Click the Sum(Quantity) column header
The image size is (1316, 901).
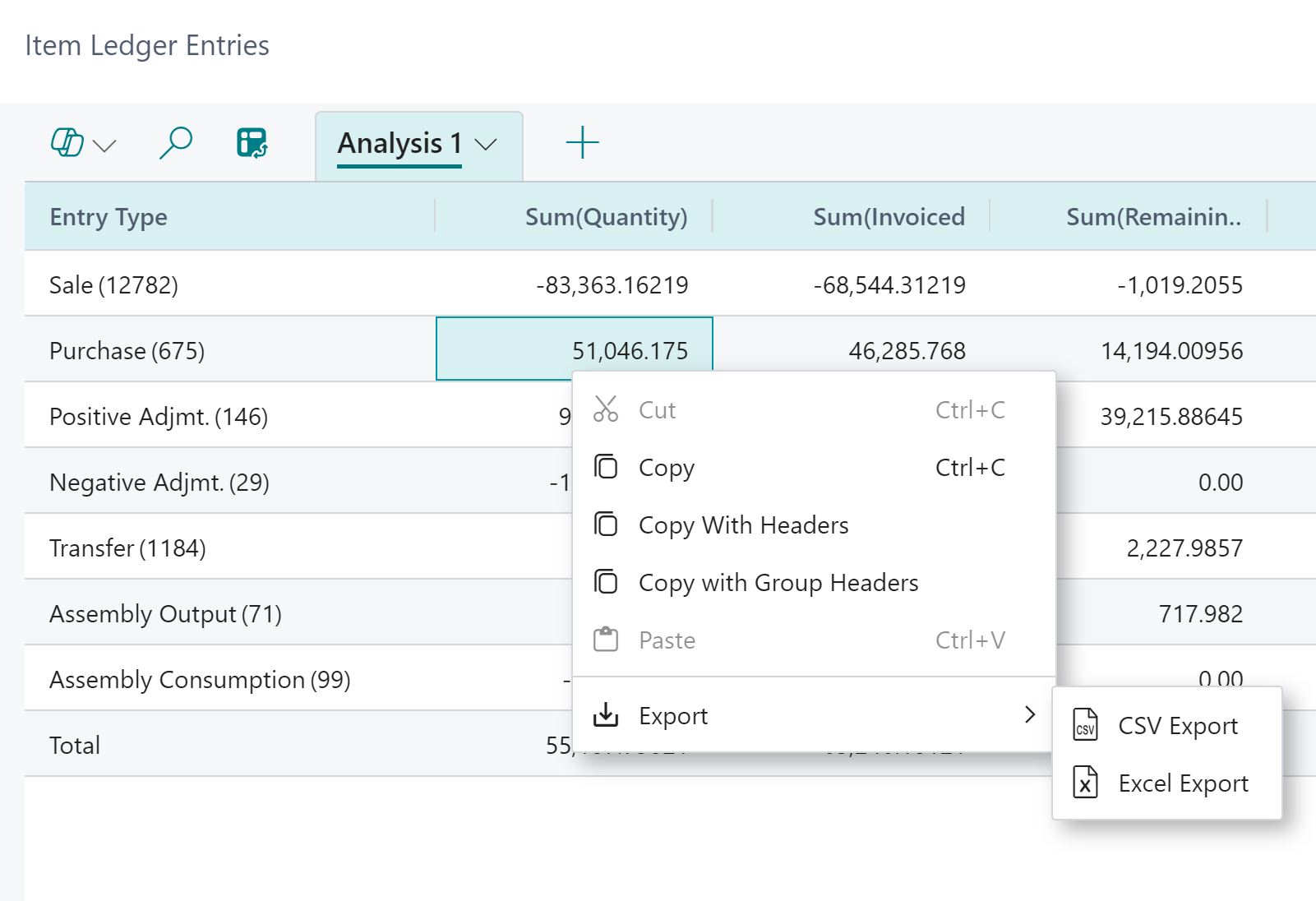(606, 216)
